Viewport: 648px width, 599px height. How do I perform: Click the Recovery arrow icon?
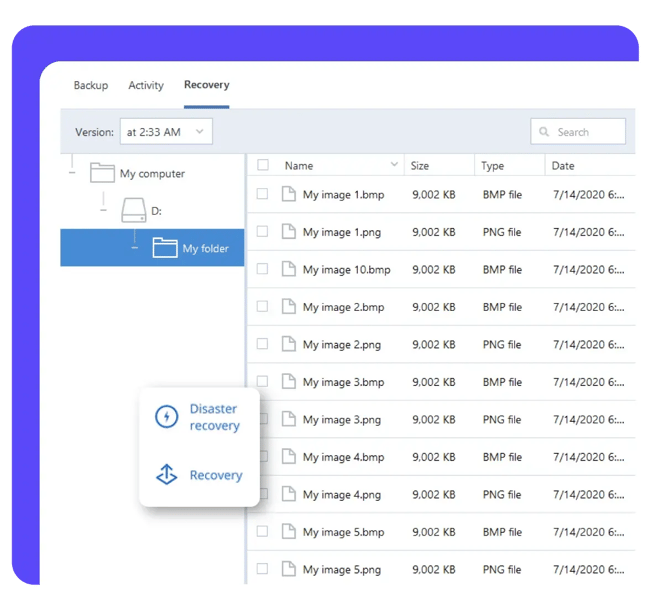(x=166, y=475)
